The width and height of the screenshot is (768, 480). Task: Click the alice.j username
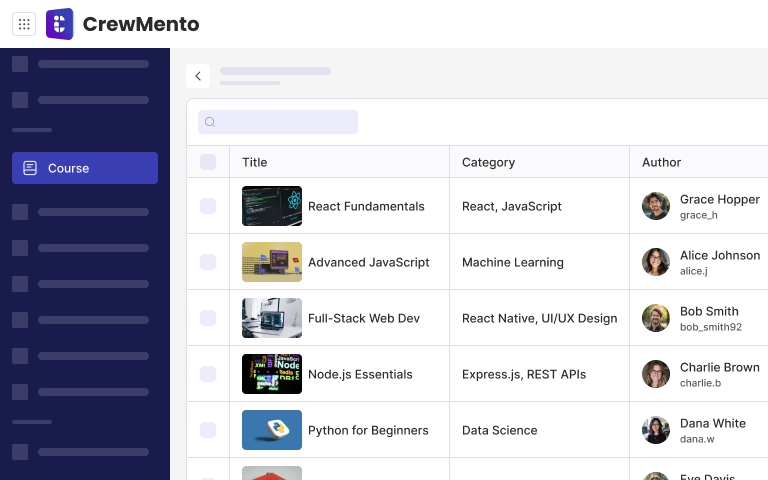[694, 271]
